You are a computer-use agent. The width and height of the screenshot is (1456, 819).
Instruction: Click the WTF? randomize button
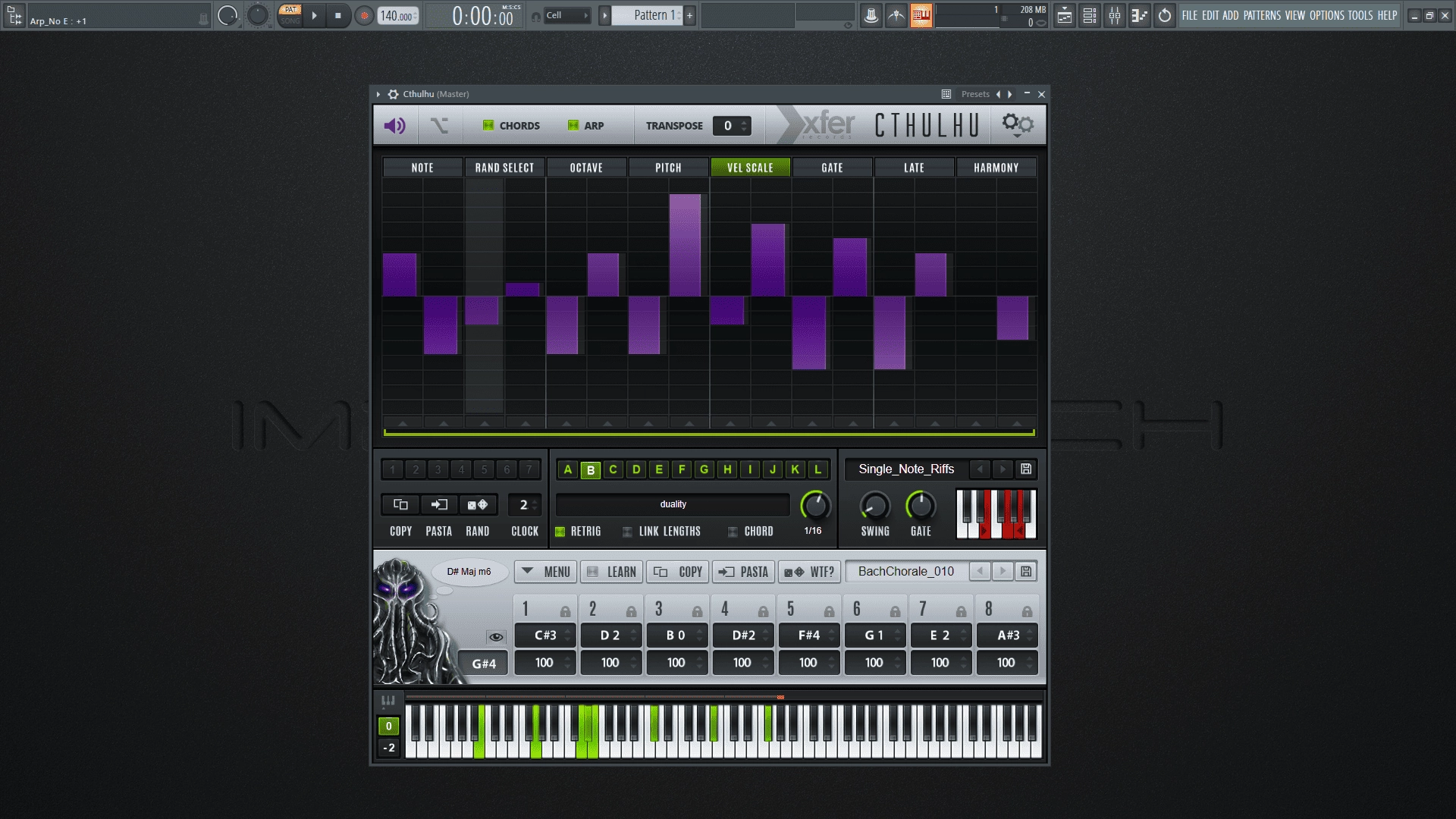click(809, 572)
